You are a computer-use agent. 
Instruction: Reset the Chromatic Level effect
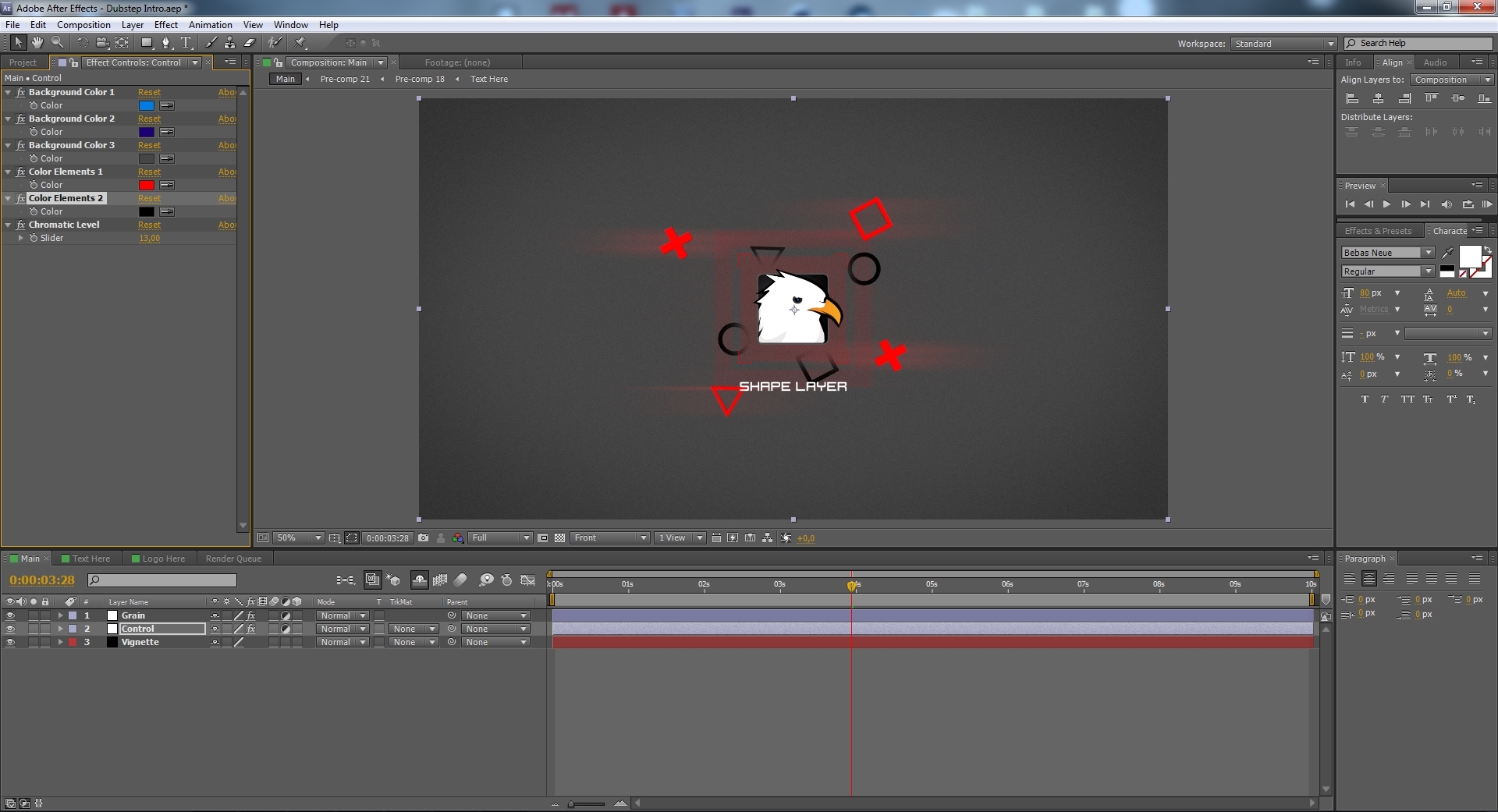click(149, 225)
